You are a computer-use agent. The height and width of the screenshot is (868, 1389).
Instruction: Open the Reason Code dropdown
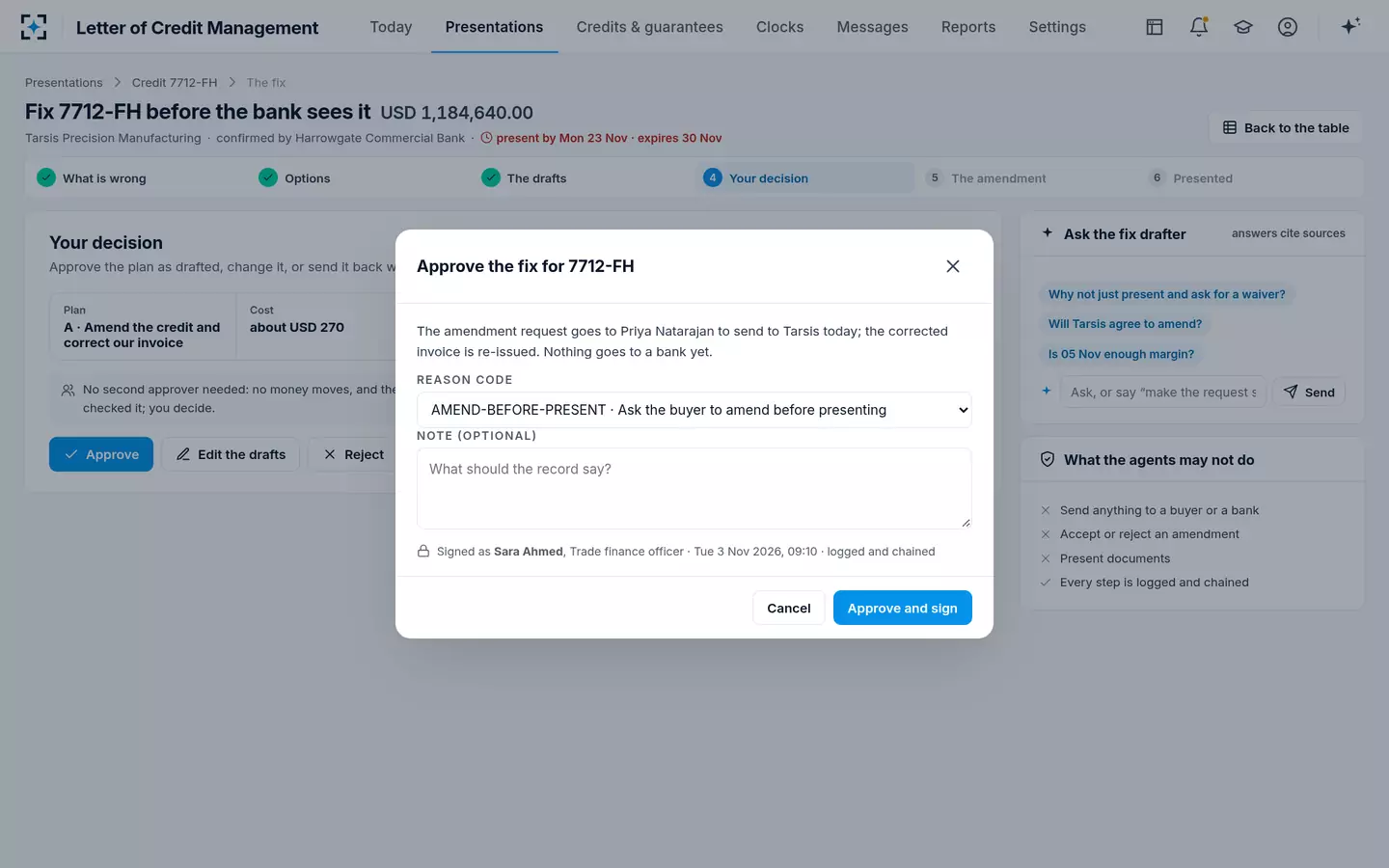(694, 410)
